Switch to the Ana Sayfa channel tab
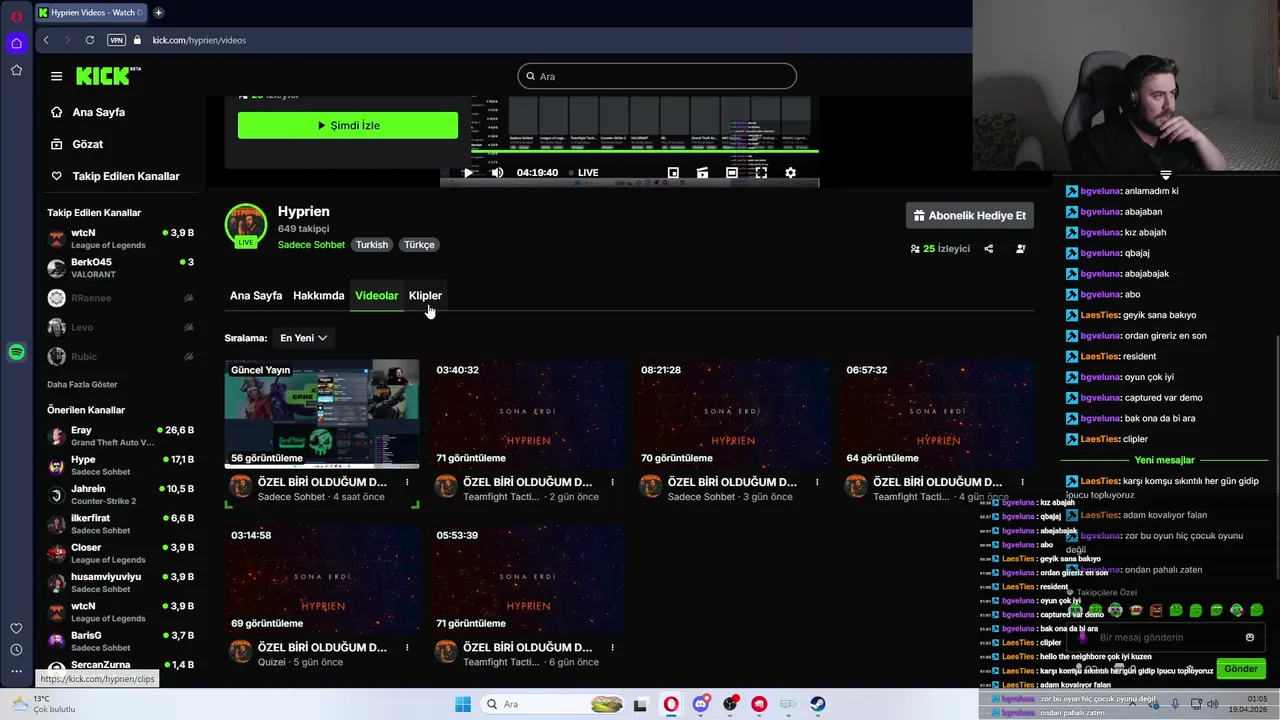This screenshot has height=720, width=1280. [x=256, y=296]
